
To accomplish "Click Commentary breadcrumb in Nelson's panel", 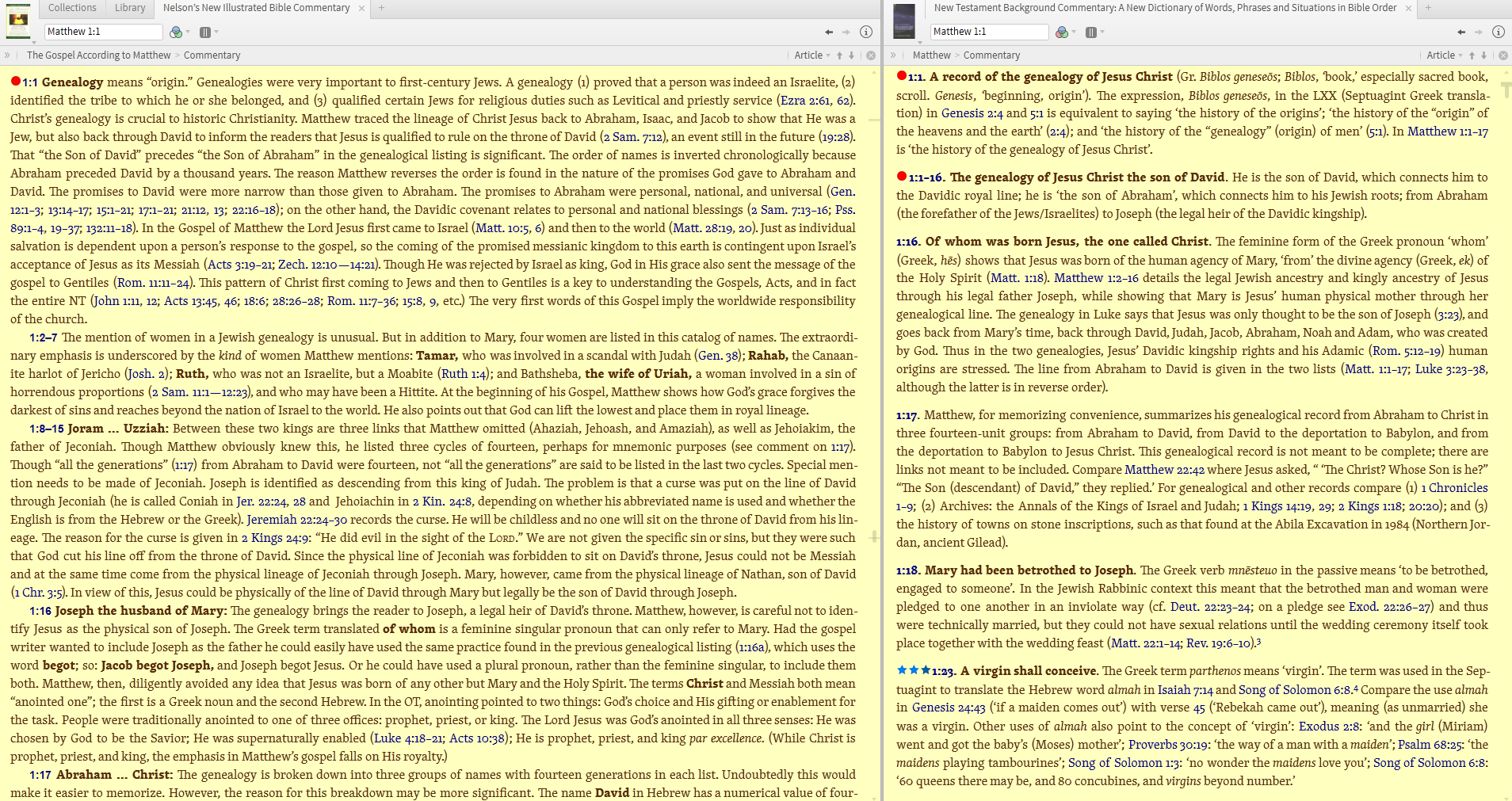I will 212,55.
